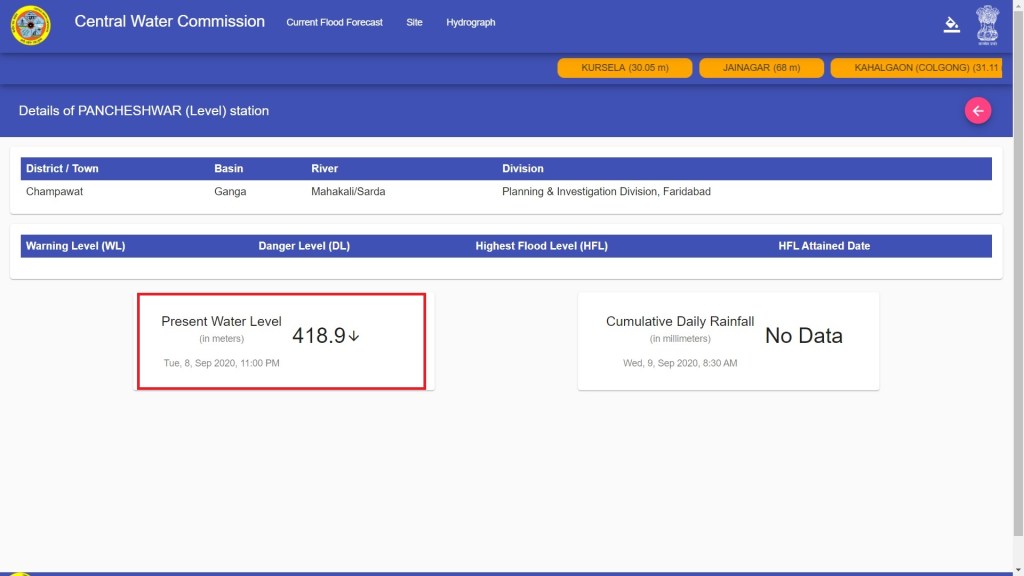Click the Central Water Commission title text
This screenshot has width=1024, height=576.
click(x=169, y=21)
